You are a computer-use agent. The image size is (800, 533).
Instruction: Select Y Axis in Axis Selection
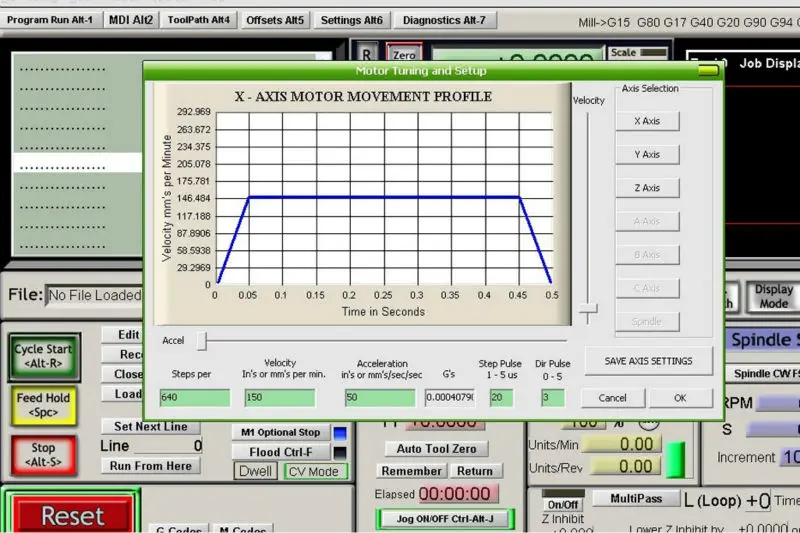pos(647,155)
